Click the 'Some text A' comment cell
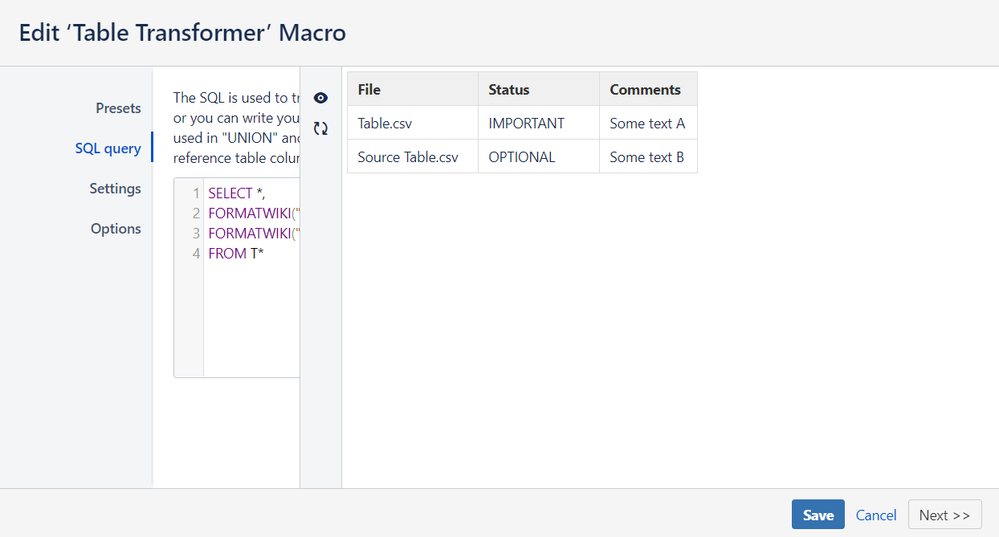Screen dimensions: 999x537 647,123
